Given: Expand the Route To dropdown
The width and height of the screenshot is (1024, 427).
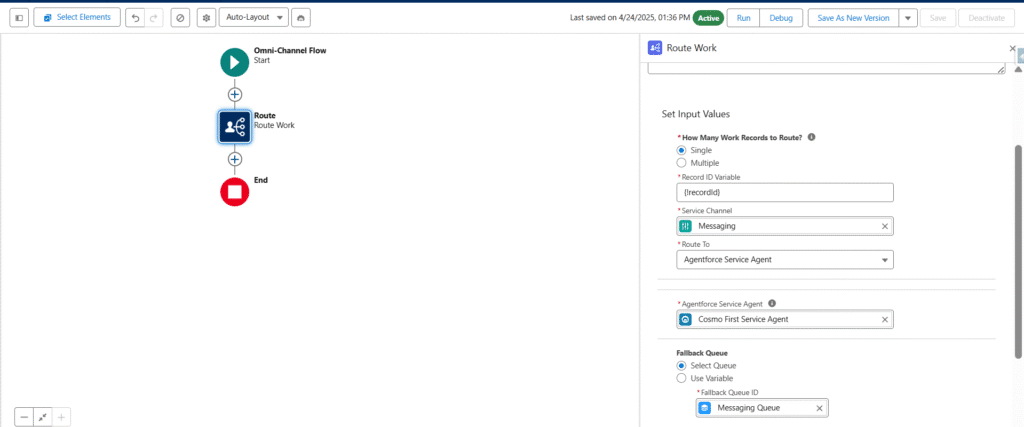Looking at the screenshot, I should [x=785, y=260].
